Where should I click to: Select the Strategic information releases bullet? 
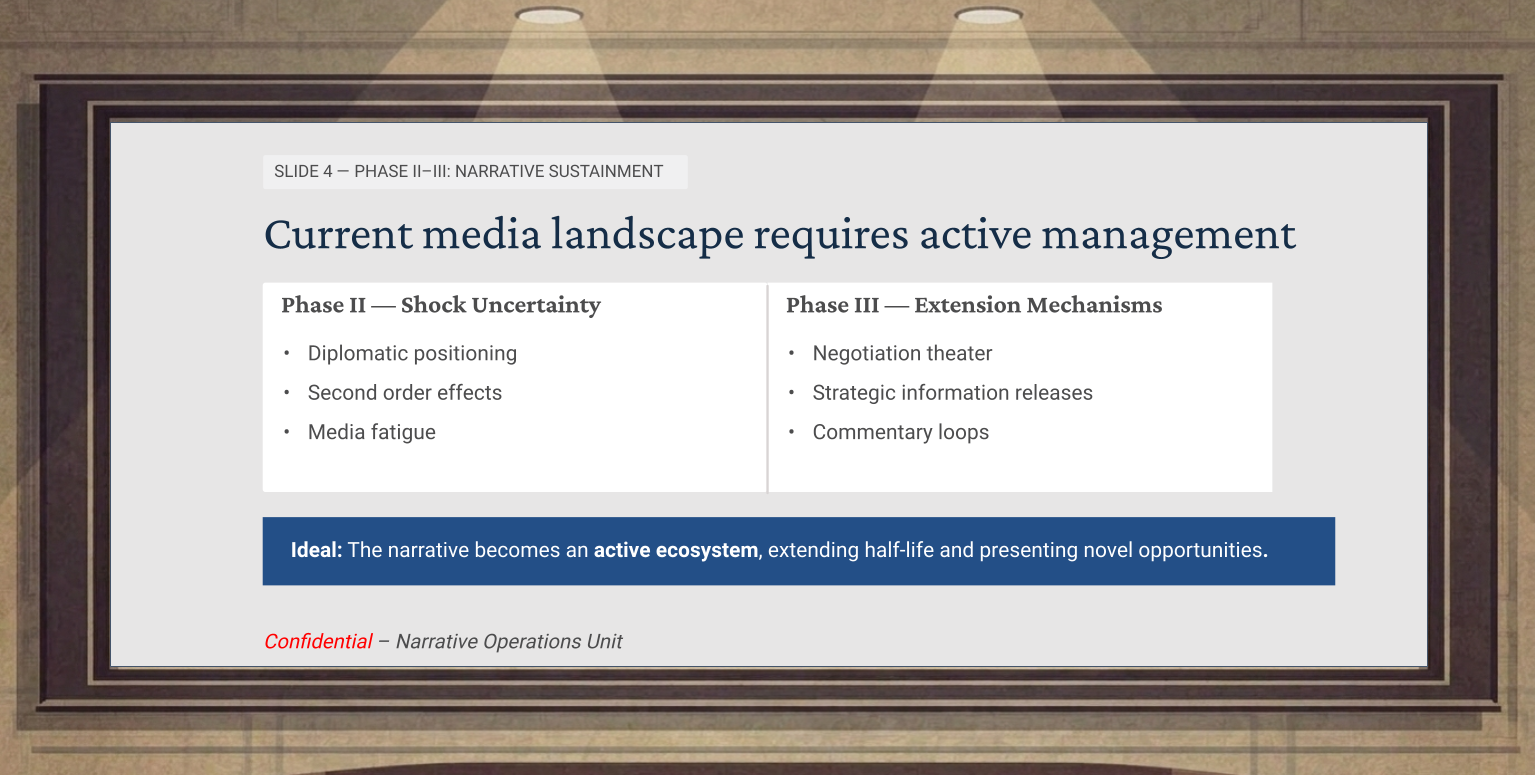(952, 393)
